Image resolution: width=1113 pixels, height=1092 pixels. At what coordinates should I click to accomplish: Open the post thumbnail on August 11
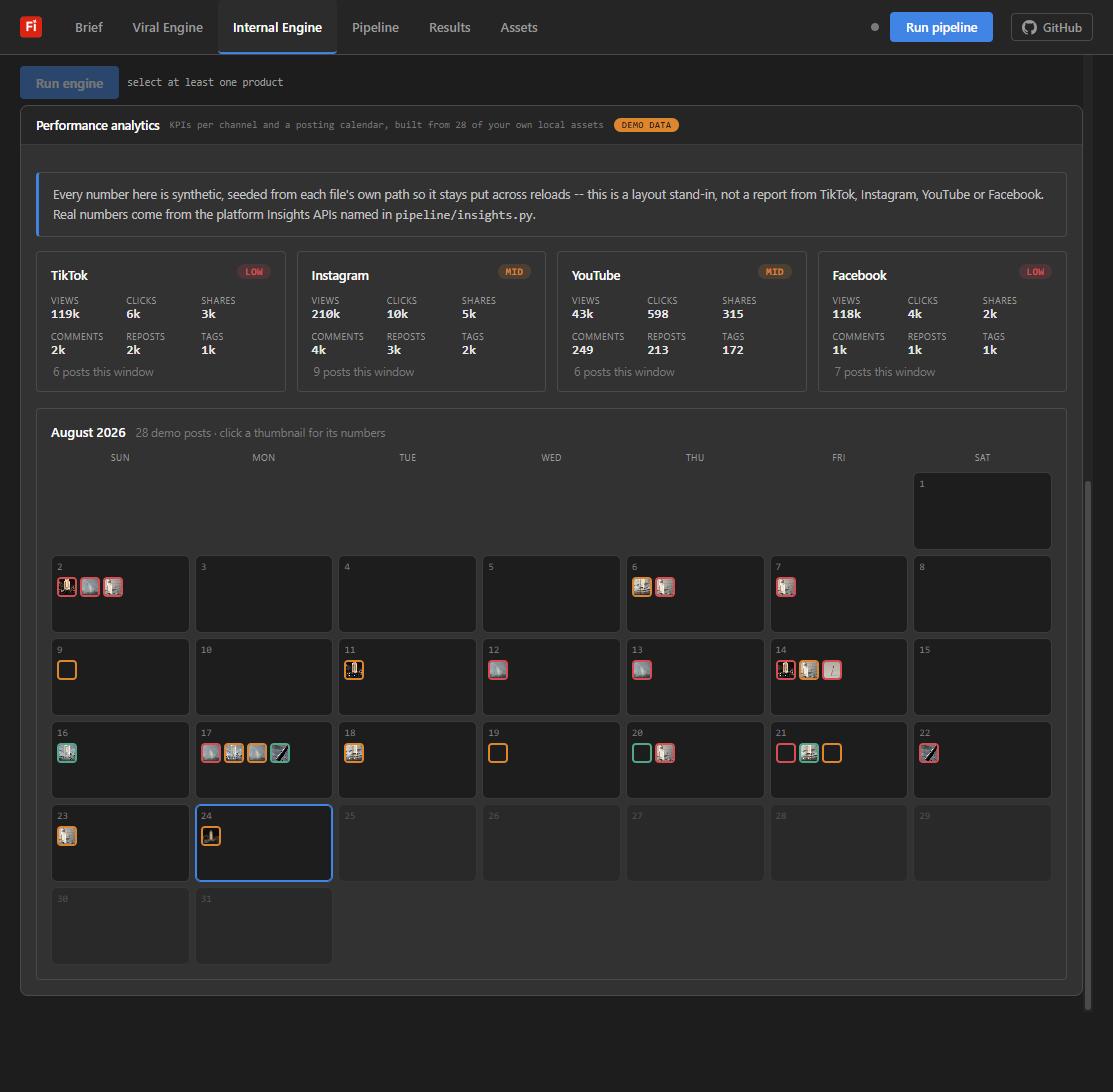(x=354, y=670)
